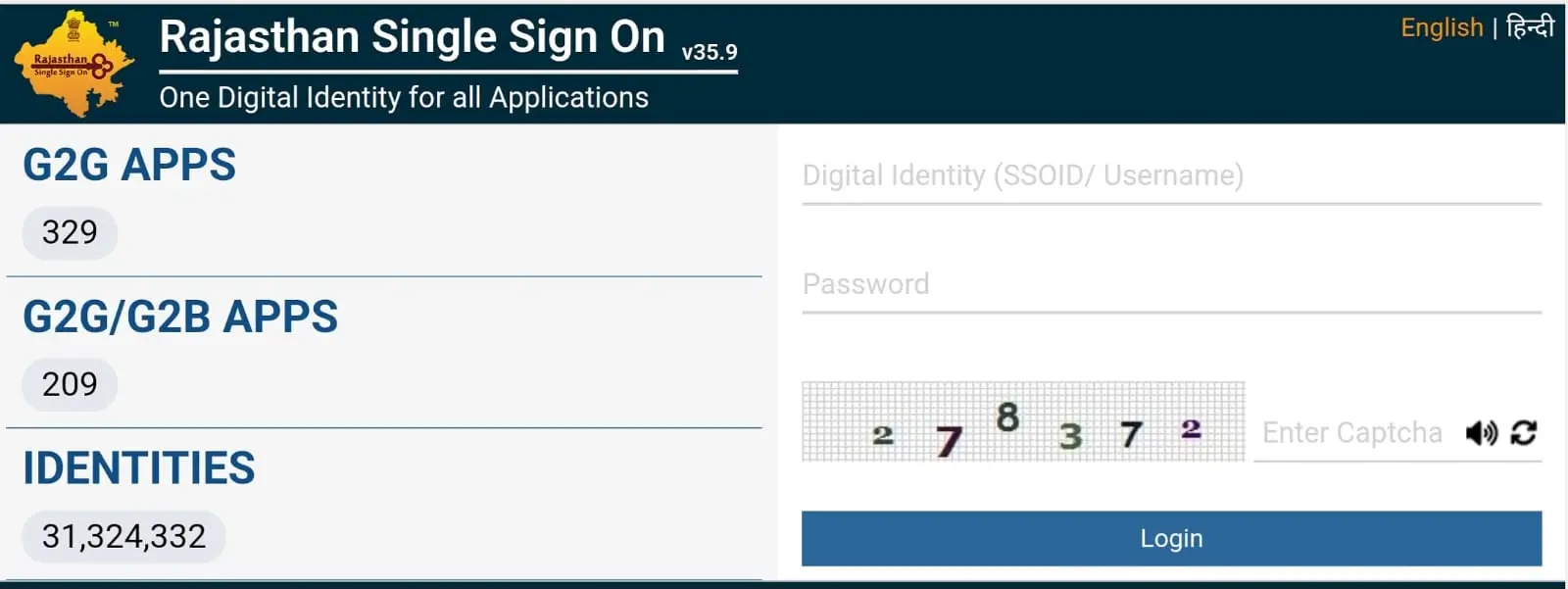Viewport: 1568px width, 589px height.
Task: Switch language to Hindi (हिन्दी)
Action: coord(1530,26)
